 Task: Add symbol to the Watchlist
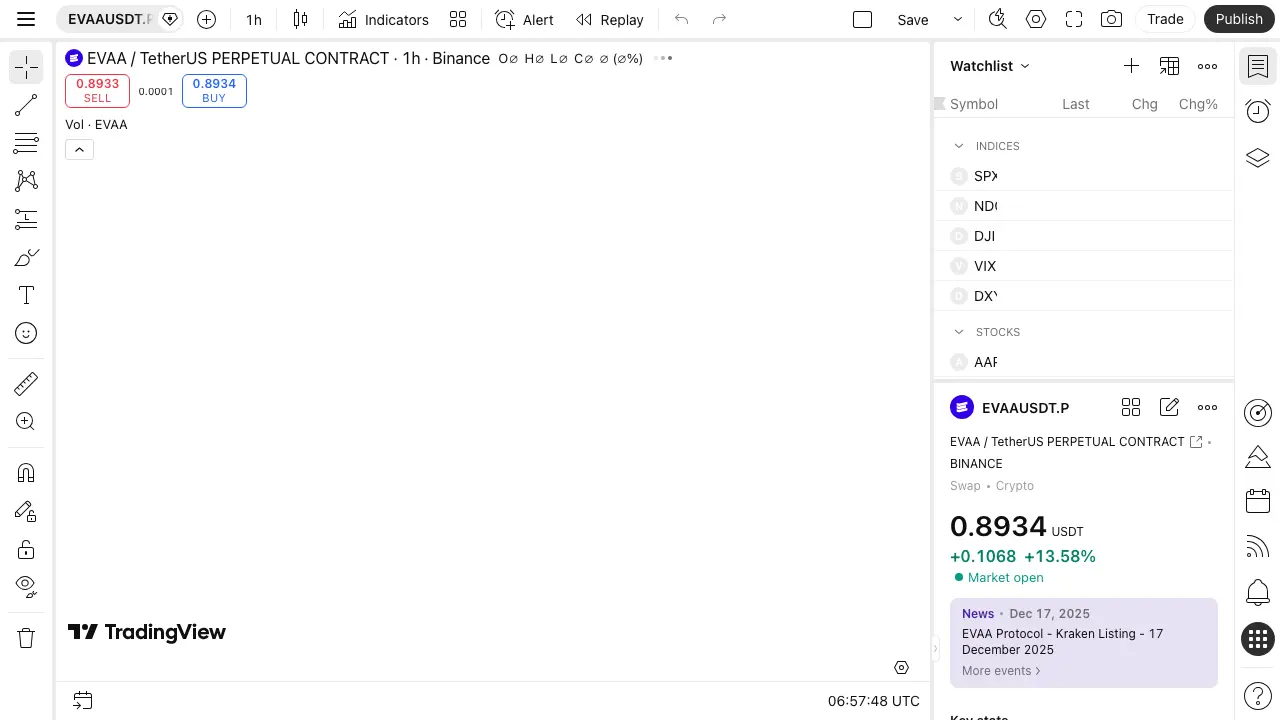[1131, 66]
